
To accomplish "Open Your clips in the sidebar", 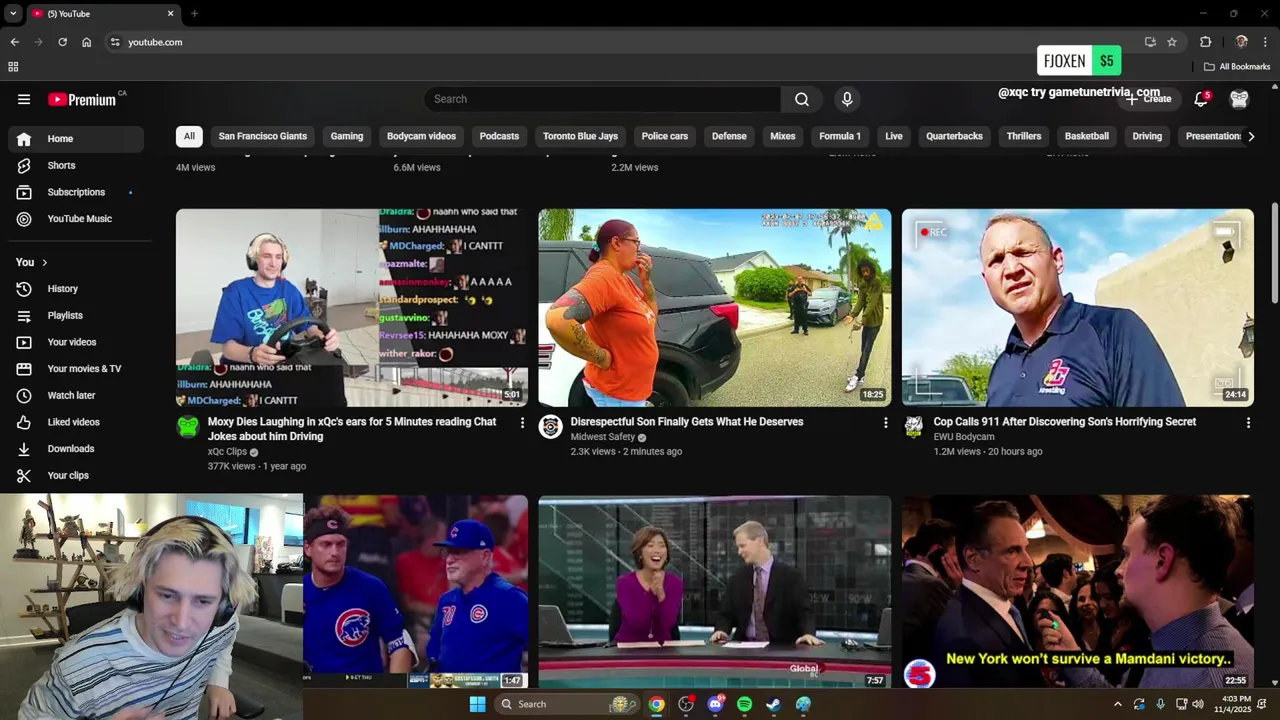I will click(76, 475).
